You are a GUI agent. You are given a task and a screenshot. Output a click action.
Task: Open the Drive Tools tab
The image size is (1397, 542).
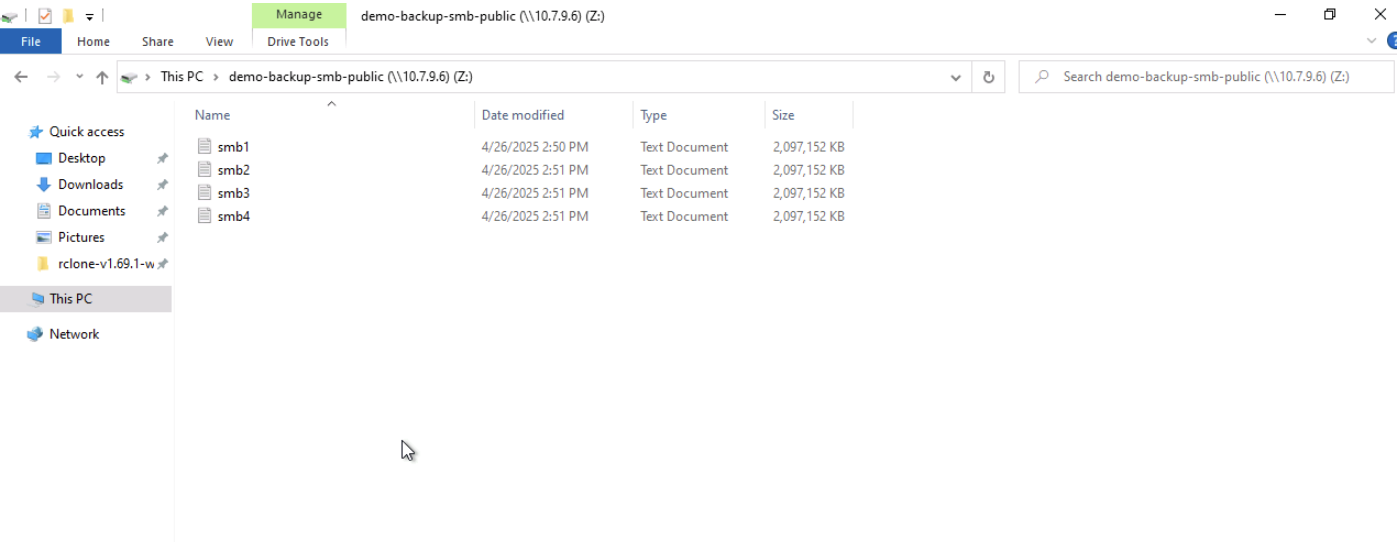pos(298,41)
